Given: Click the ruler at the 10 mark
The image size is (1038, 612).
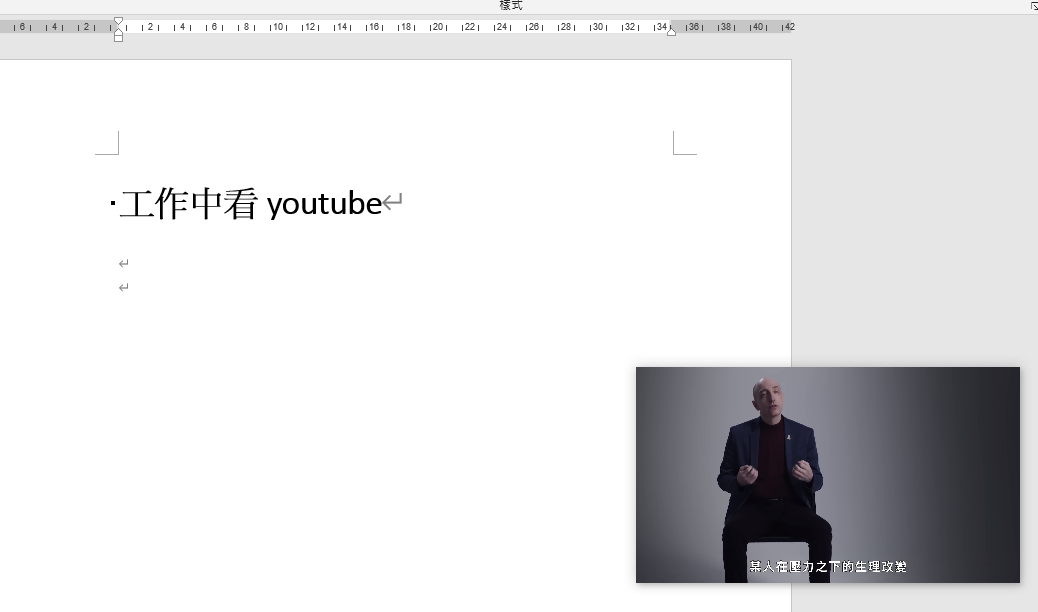Looking at the screenshot, I should [278, 27].
